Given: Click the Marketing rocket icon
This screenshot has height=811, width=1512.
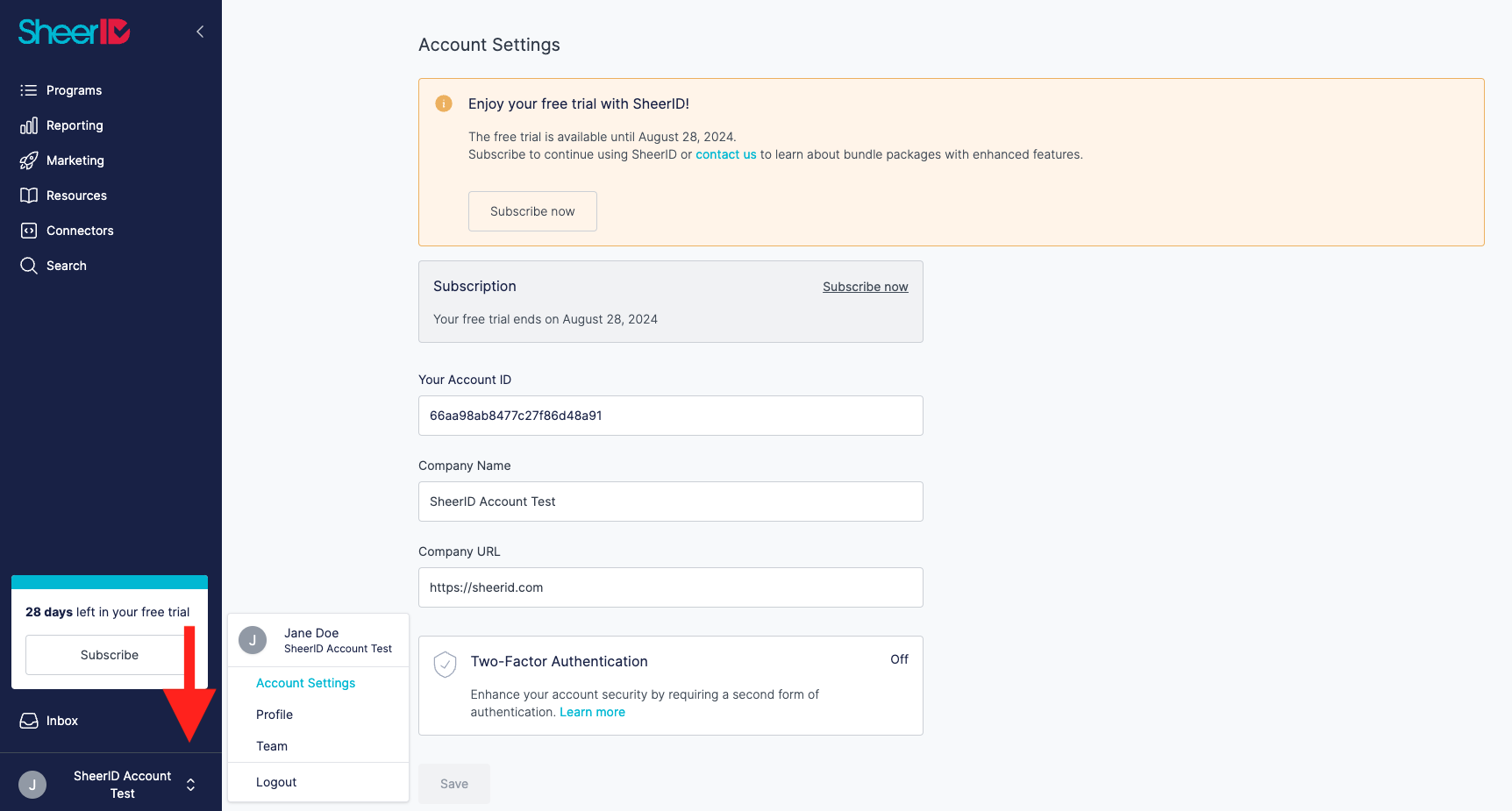Looking at the screenshot, I should [x=29, y=160].
